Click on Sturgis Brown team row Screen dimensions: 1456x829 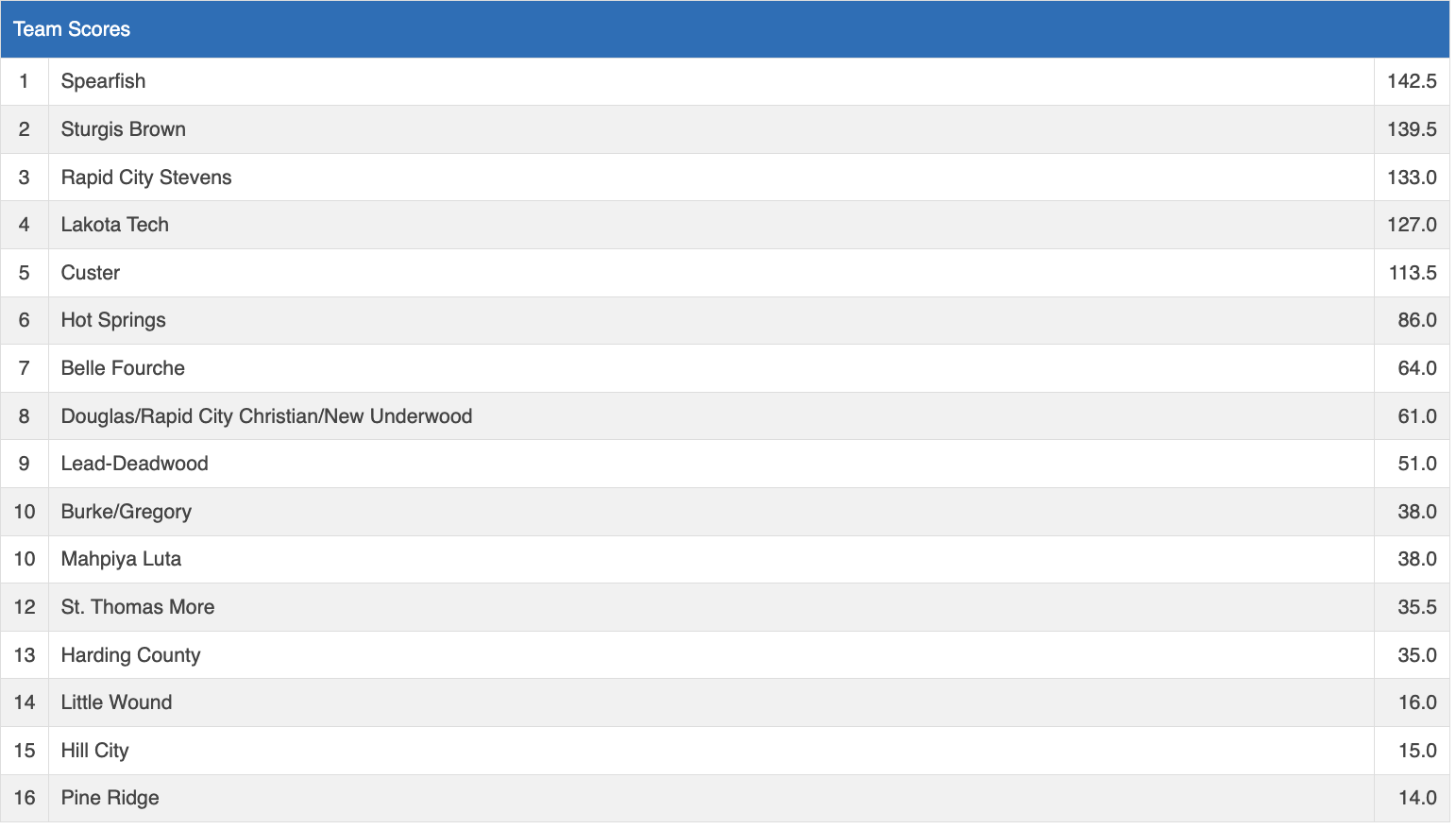tap(123, 129)
